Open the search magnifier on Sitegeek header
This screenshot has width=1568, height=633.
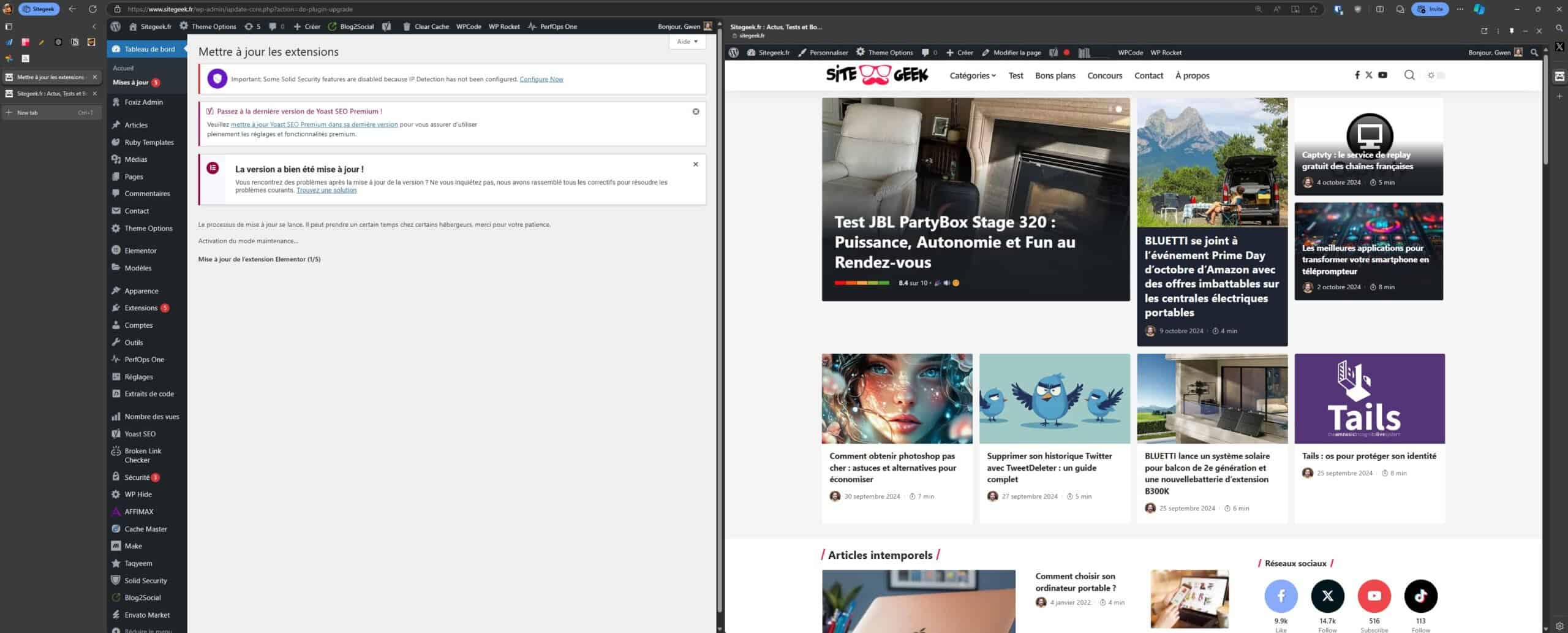1409,75
